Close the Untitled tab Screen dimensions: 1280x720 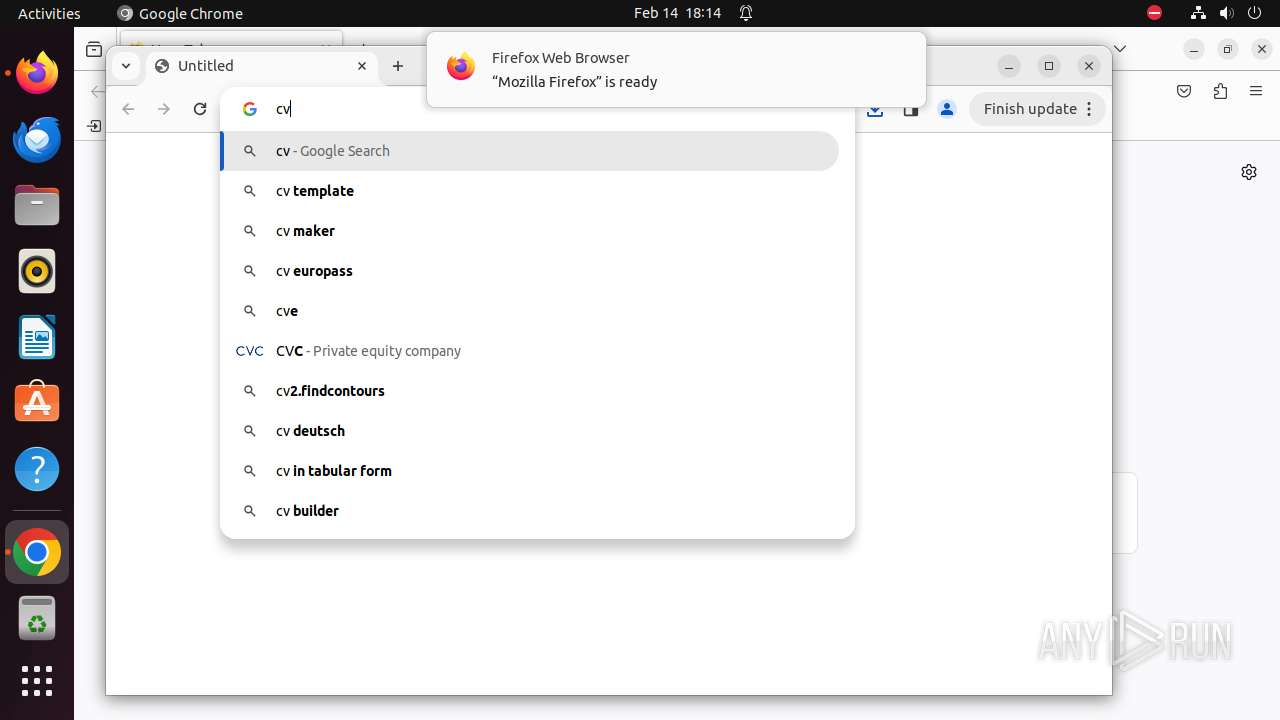pyautogui.click(x=362, y=66)
